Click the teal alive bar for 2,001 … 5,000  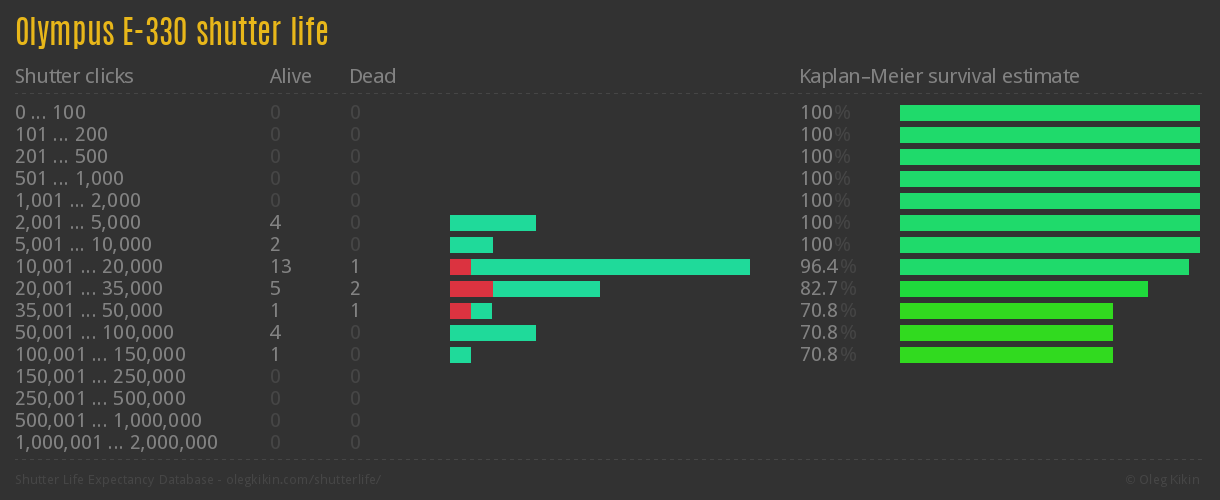pos(493,223)
